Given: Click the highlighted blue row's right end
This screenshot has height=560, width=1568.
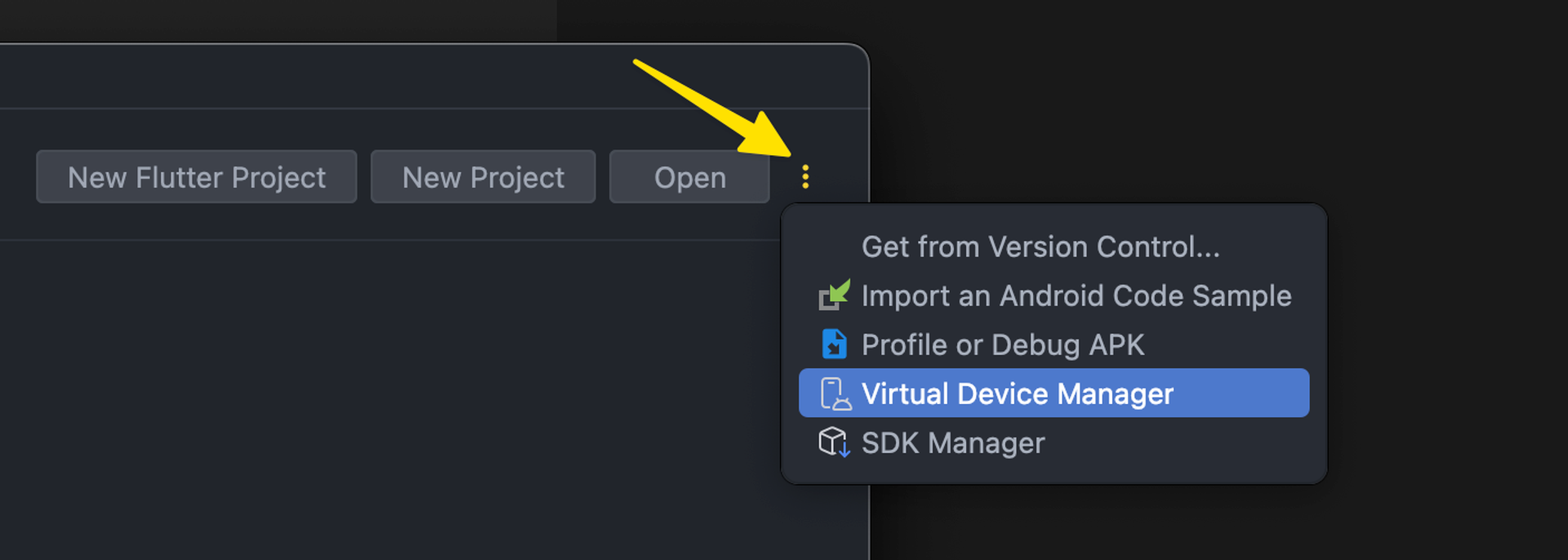Looking at the screenshot, I should 1274,393.
